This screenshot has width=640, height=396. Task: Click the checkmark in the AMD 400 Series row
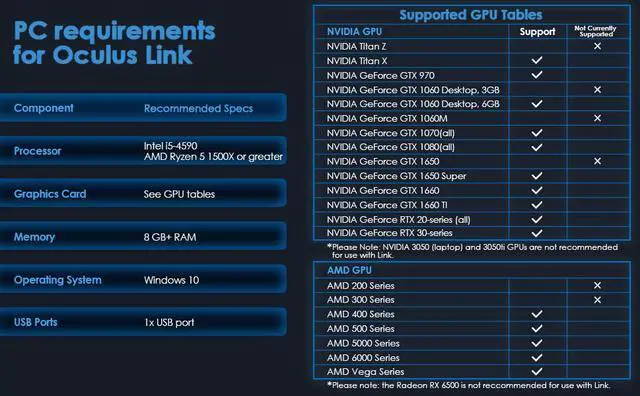tap(537, 314)
